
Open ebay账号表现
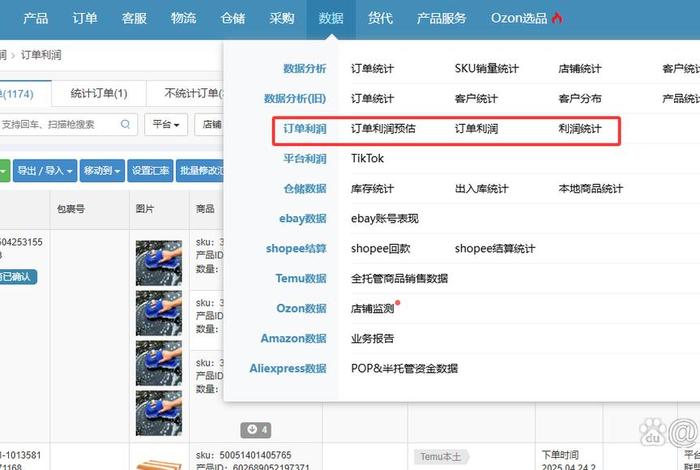pos(385,218)
